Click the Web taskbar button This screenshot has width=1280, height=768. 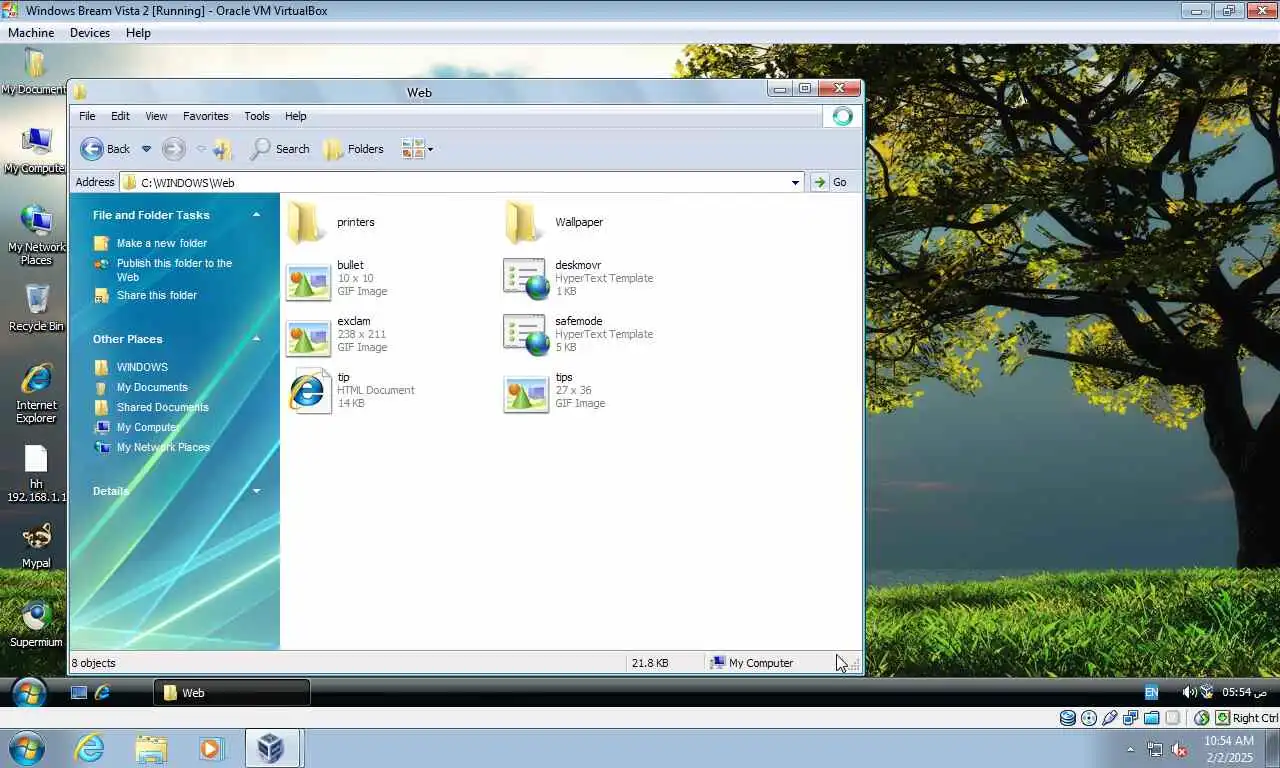(232, 692)
